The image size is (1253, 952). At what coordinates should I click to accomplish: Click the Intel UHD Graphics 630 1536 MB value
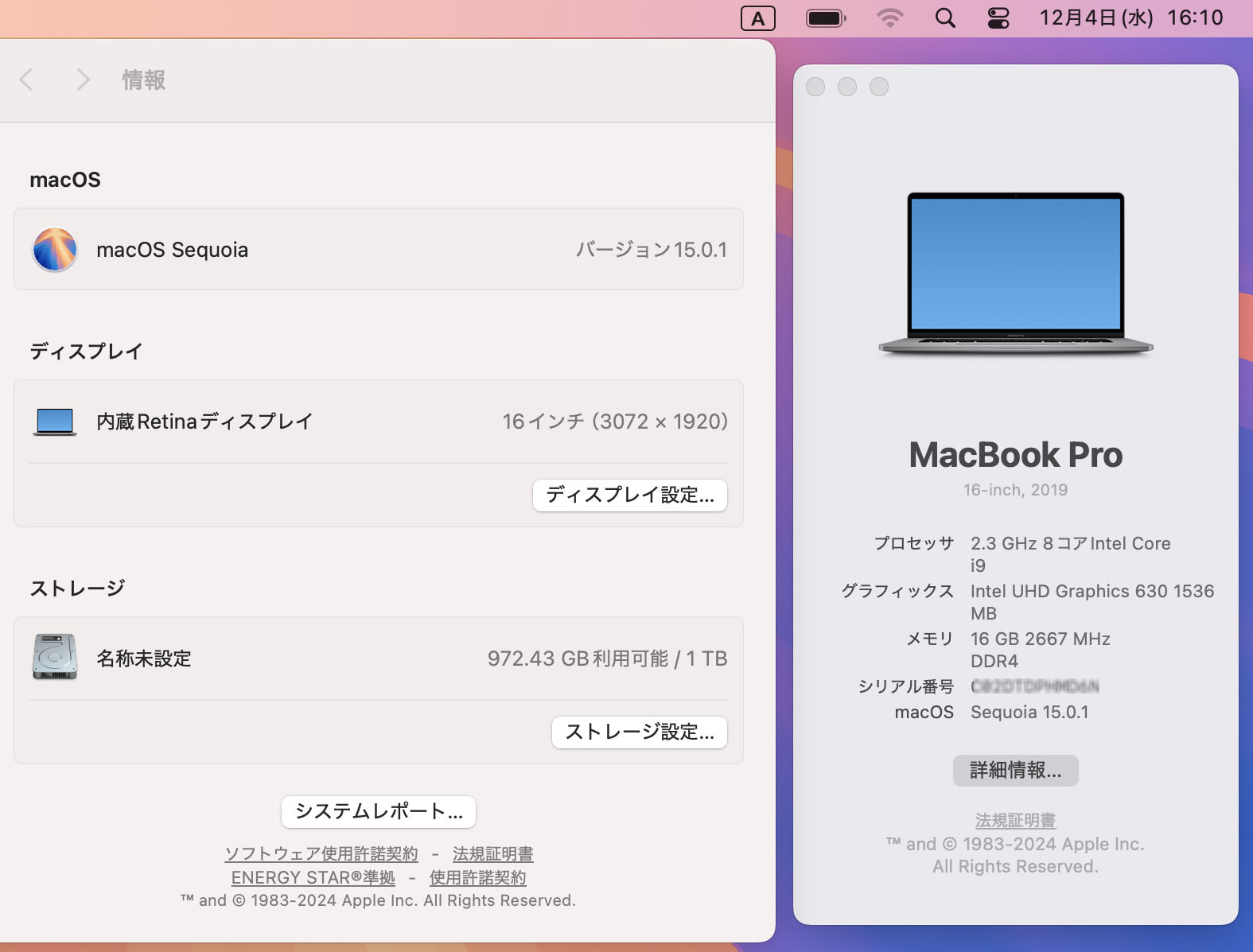(1092, 602)
